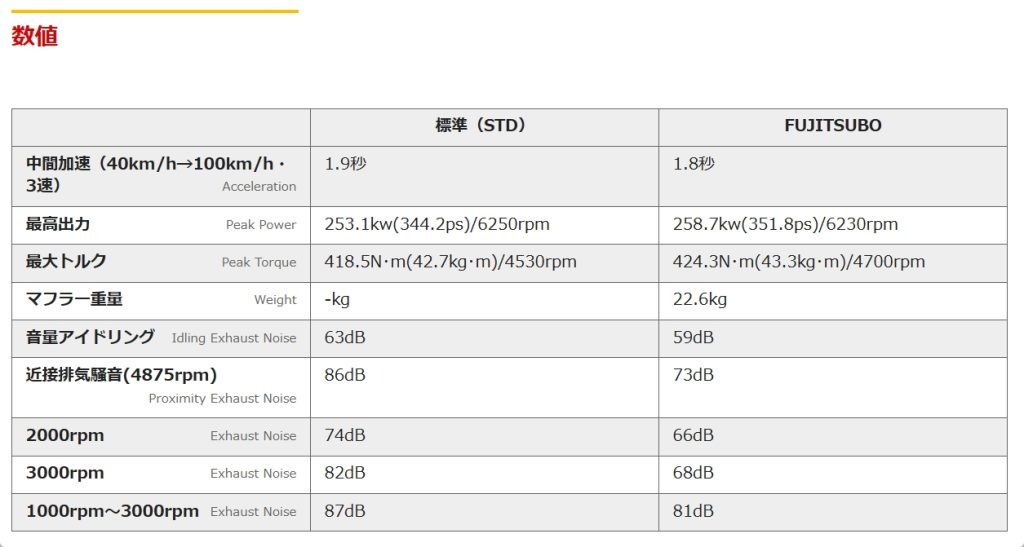Viewport: 1024px width, 547px height.
Task: Click the 86dB standard proximity noise cell
Action: tap(345, 375)
